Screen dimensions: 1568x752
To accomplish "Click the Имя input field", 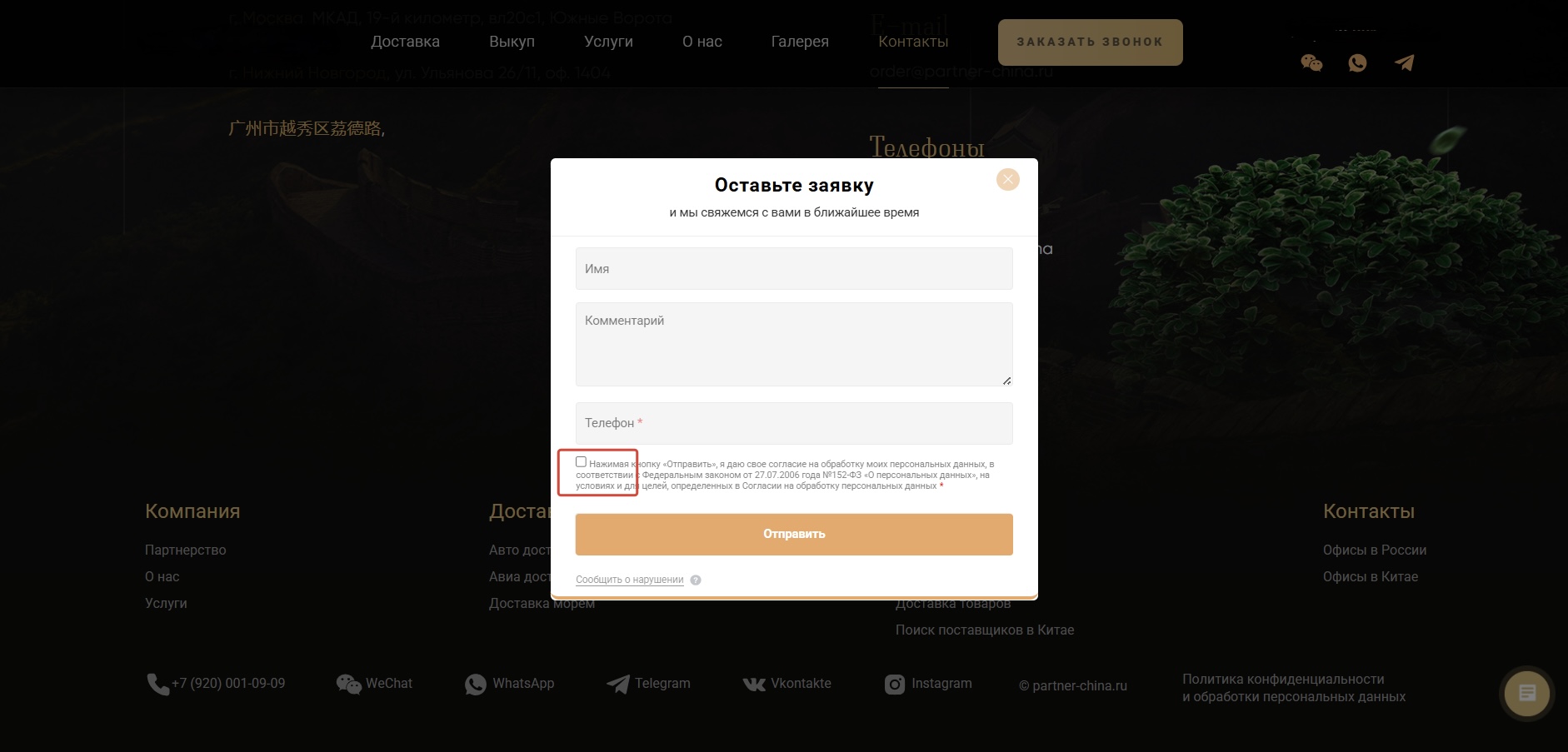I will pos(794,268).
